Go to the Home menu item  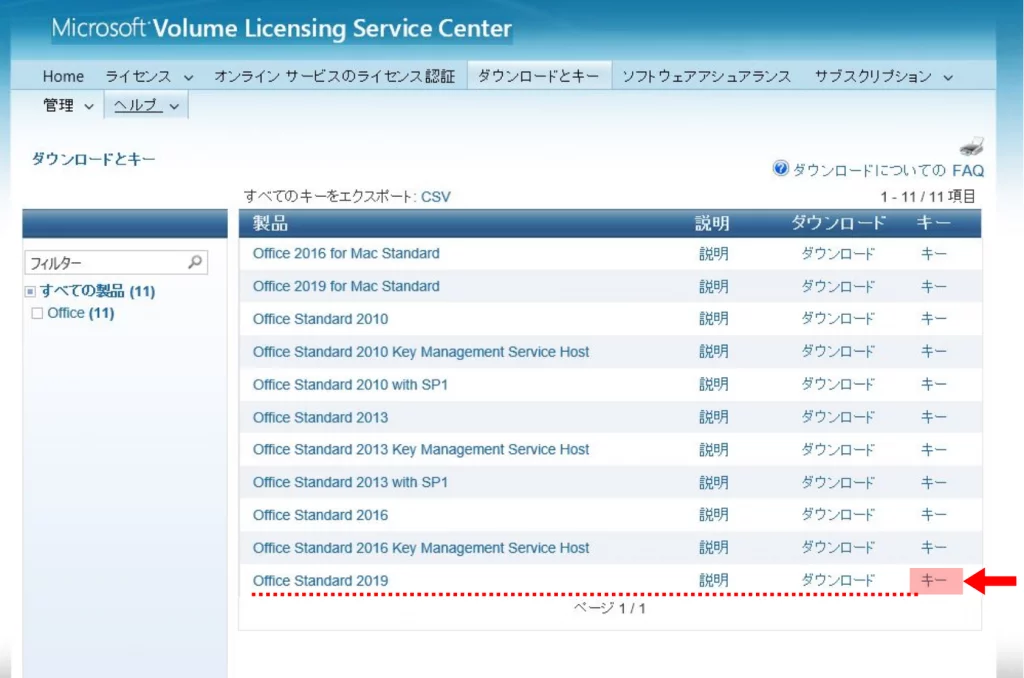pyautogui.click(x=63, y=76)
